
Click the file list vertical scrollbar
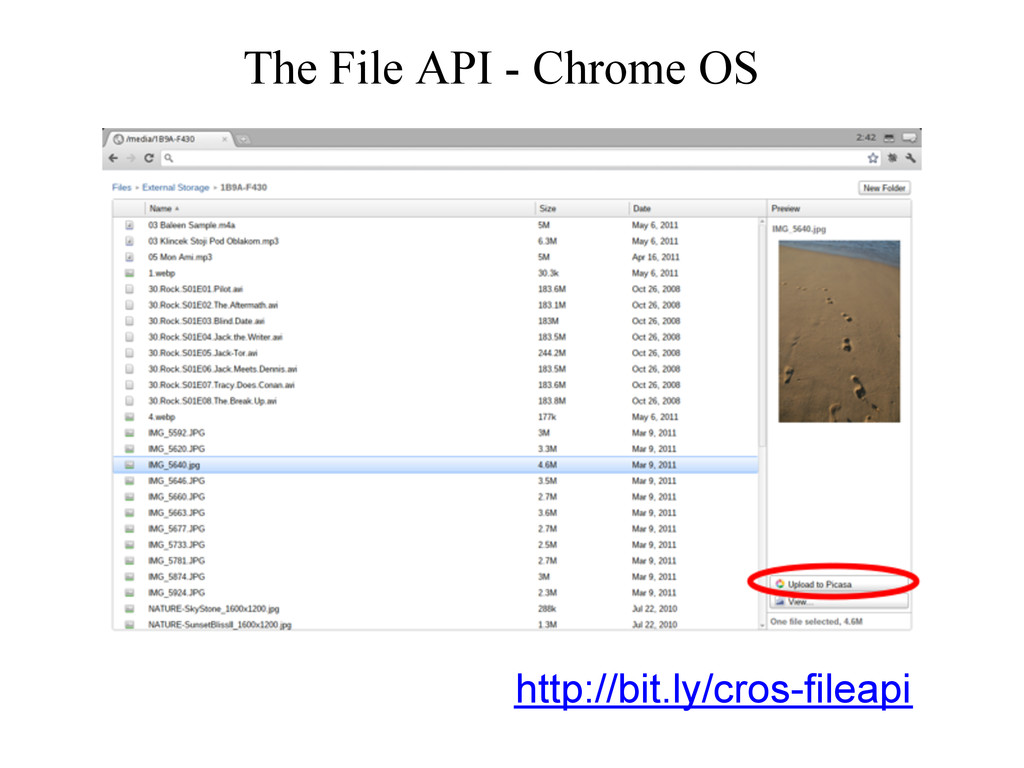[x=762, y=333]
